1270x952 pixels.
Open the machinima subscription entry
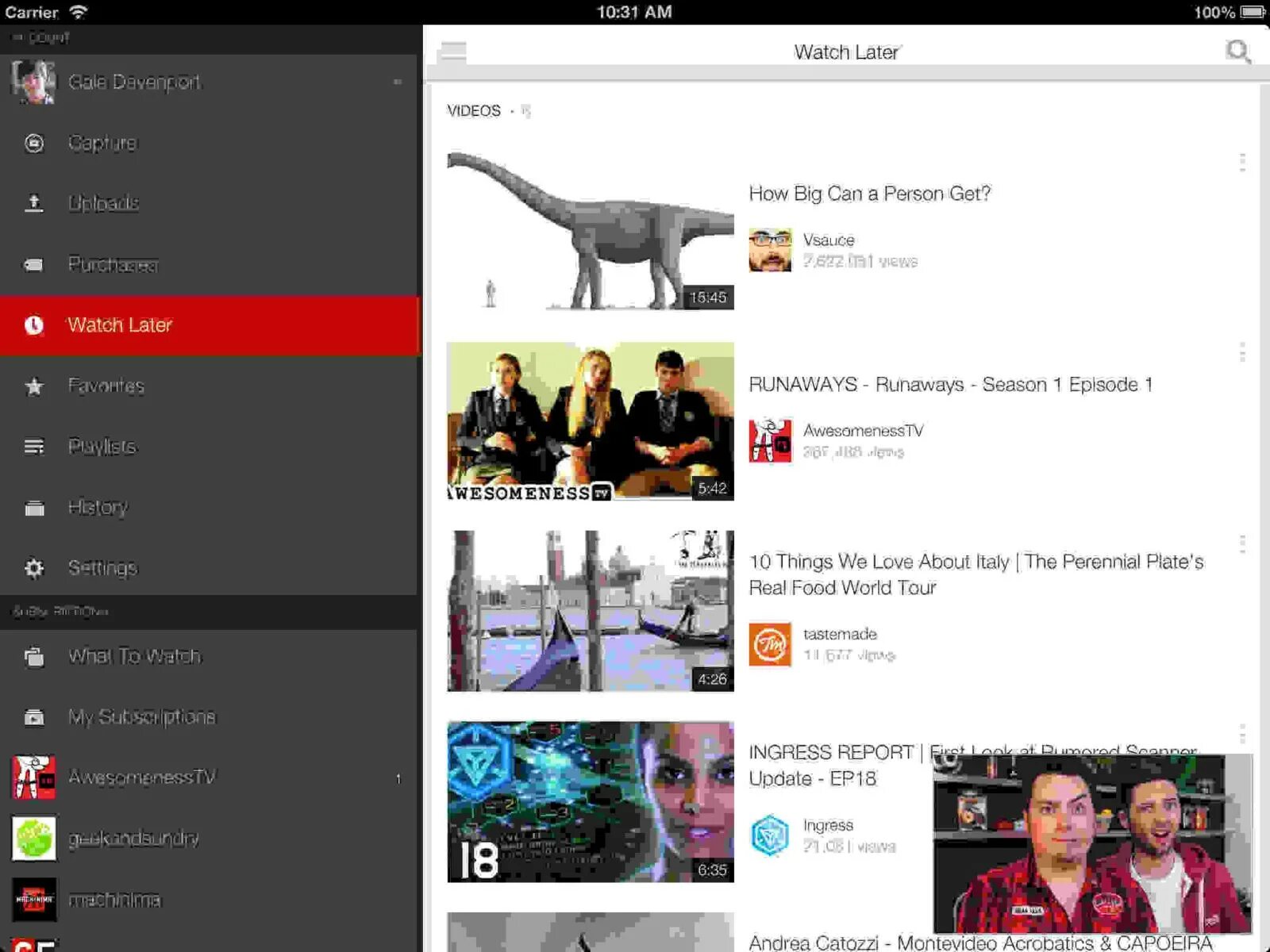(x=208, y=899)
